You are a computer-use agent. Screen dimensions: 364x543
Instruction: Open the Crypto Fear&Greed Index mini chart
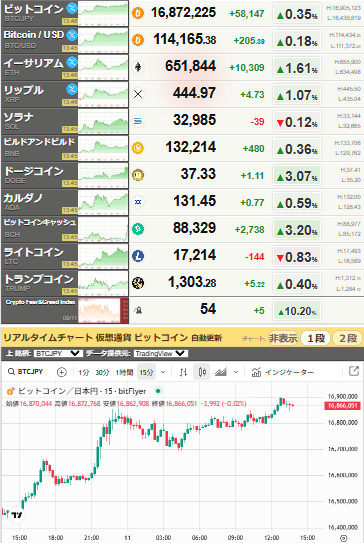tap(103, 310)
